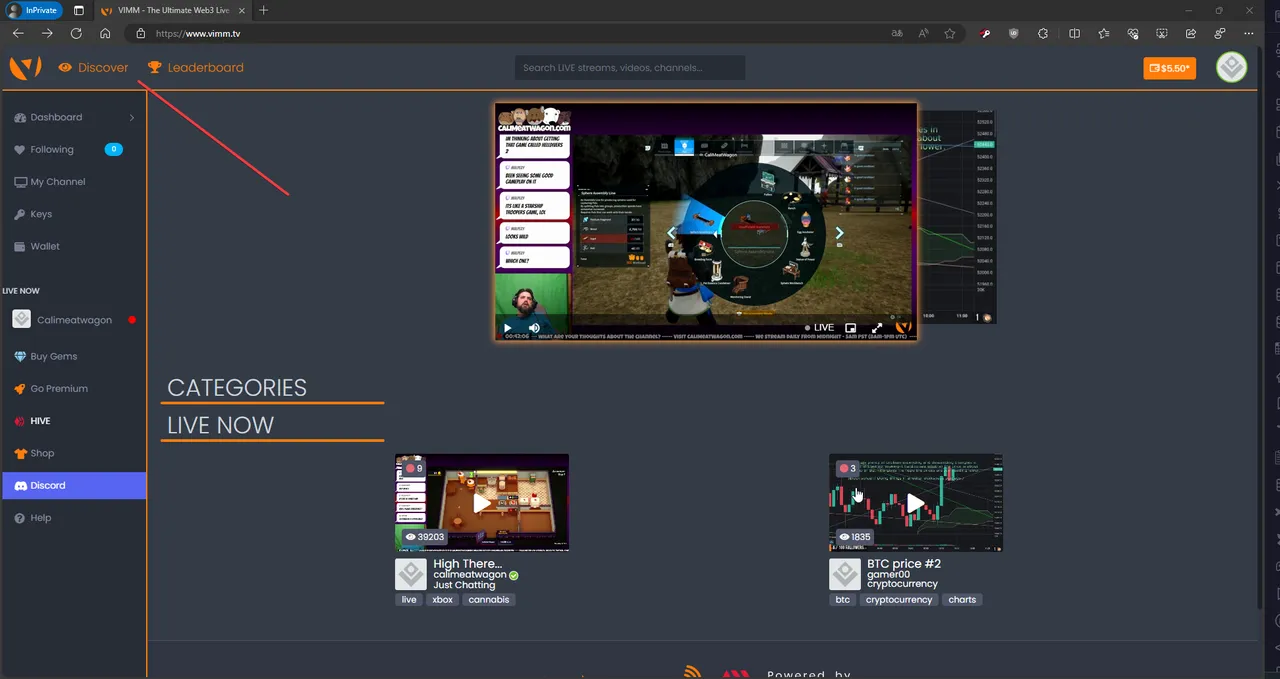Open the Following sidebar item
1280x679 pixels.
point(52,149)
